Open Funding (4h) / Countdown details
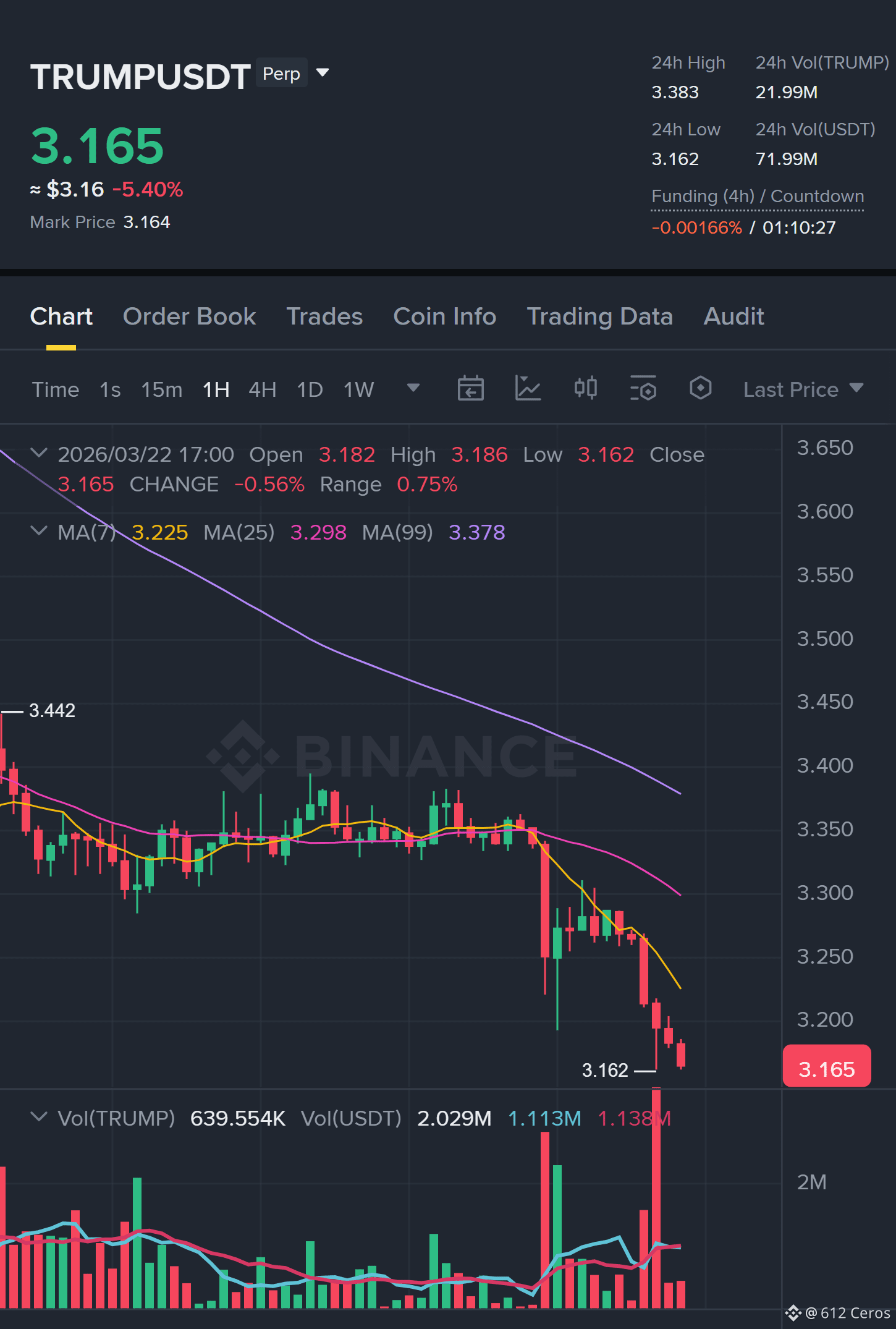The image size is (896, 1329). tap(758, 197)
